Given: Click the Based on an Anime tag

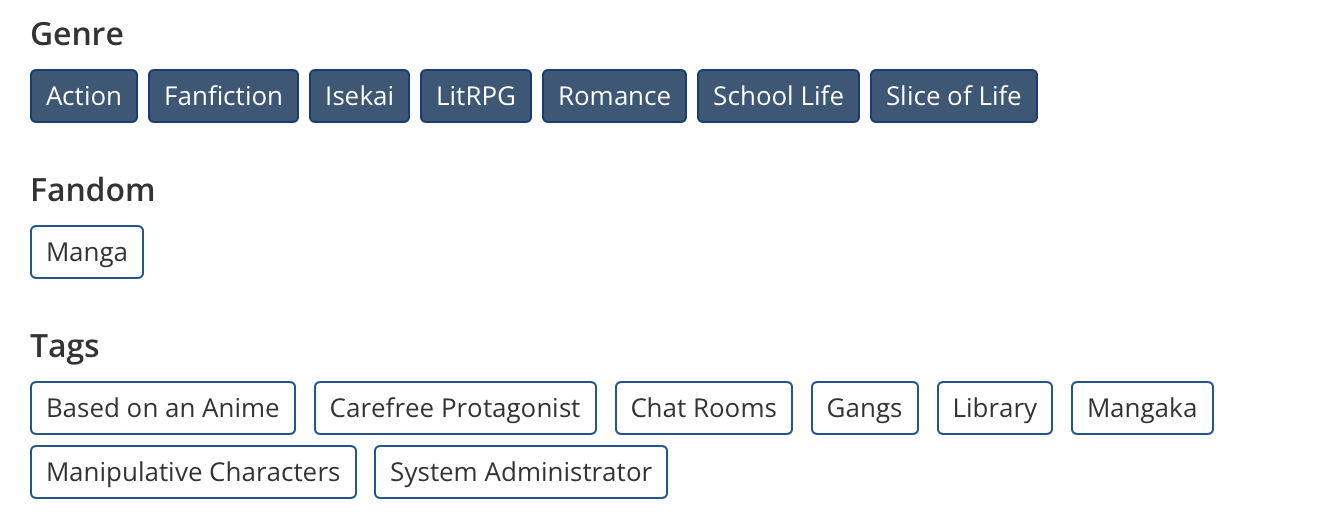Looking at the screenshot, I should [163, 408].
